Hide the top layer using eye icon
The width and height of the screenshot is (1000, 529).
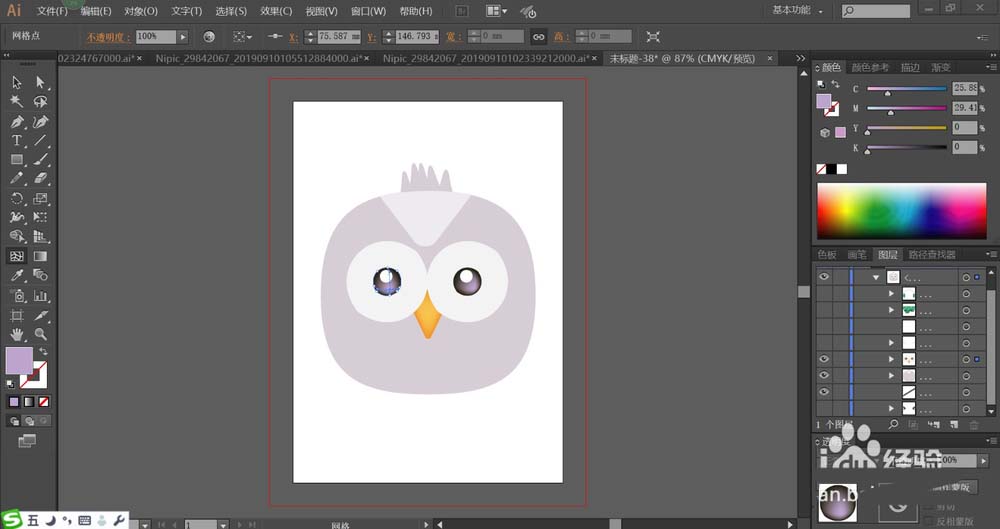coord(824,277)
